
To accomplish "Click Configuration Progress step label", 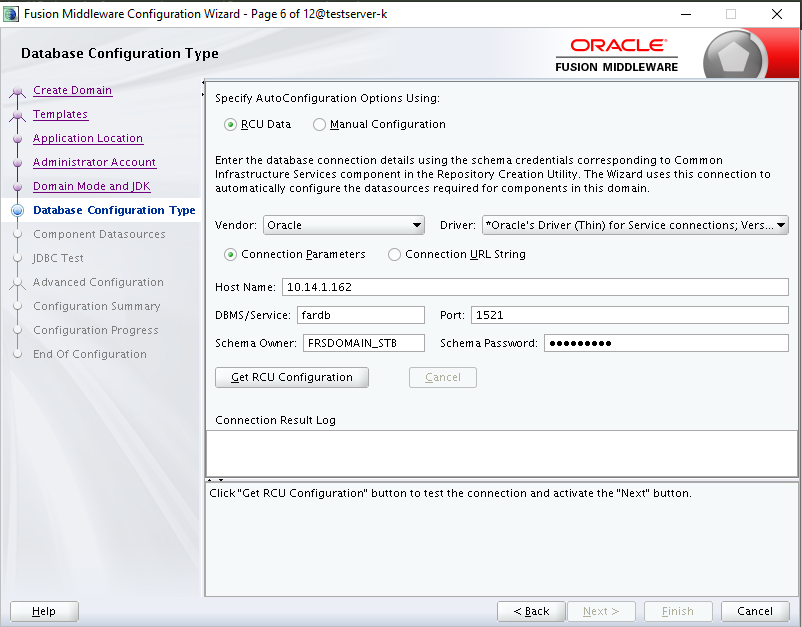I will coord(96,330).
